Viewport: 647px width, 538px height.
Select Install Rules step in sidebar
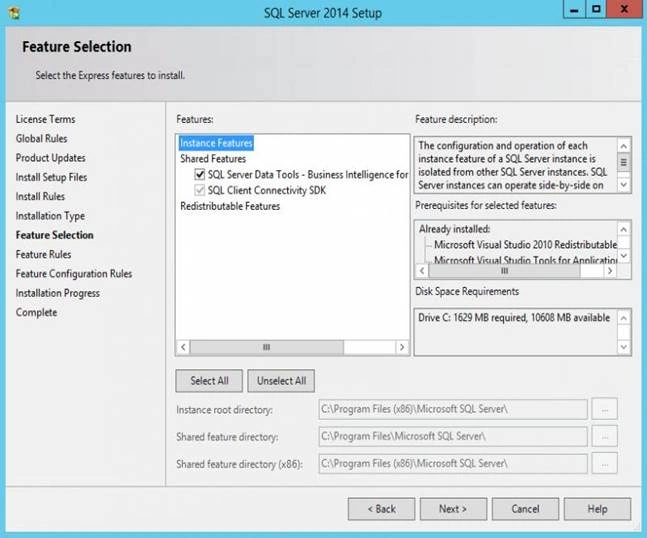click(40, 196)
